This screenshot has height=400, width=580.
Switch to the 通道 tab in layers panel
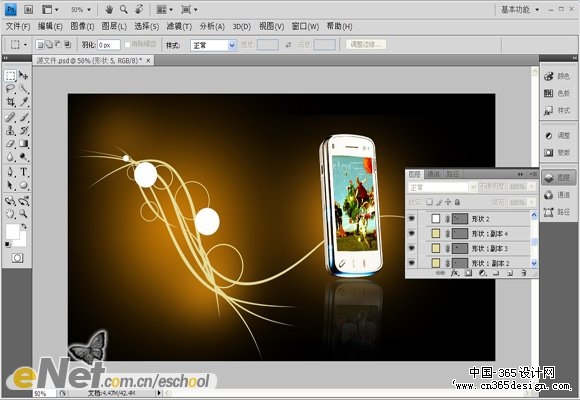433,174
